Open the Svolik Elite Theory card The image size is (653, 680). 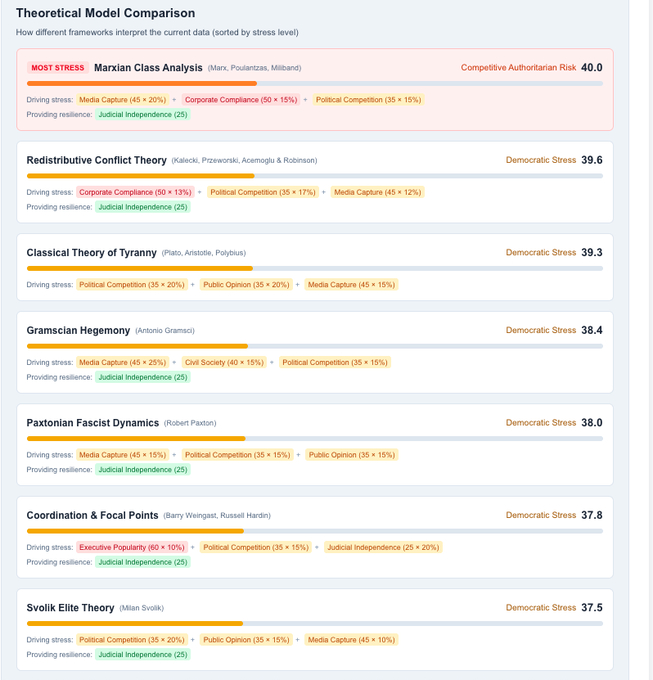(70, 608)
